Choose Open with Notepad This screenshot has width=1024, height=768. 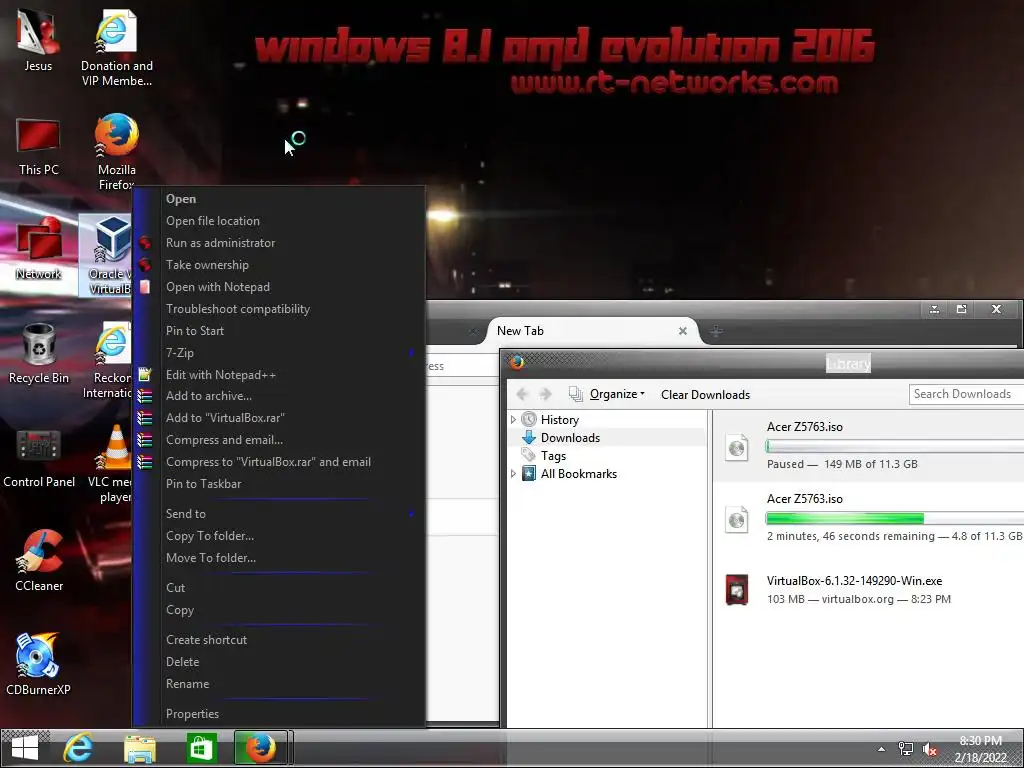click(278, 287)
